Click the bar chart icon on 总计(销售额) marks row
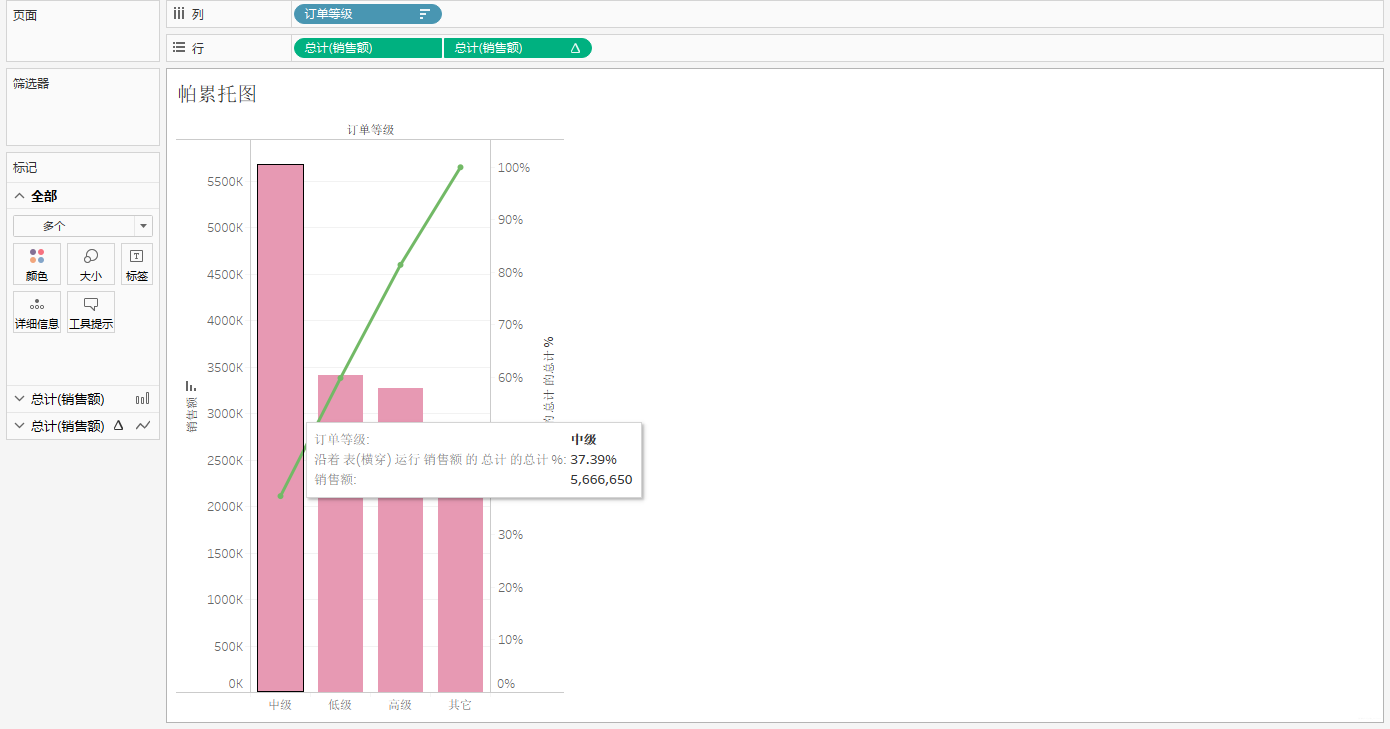 point(142,399)
